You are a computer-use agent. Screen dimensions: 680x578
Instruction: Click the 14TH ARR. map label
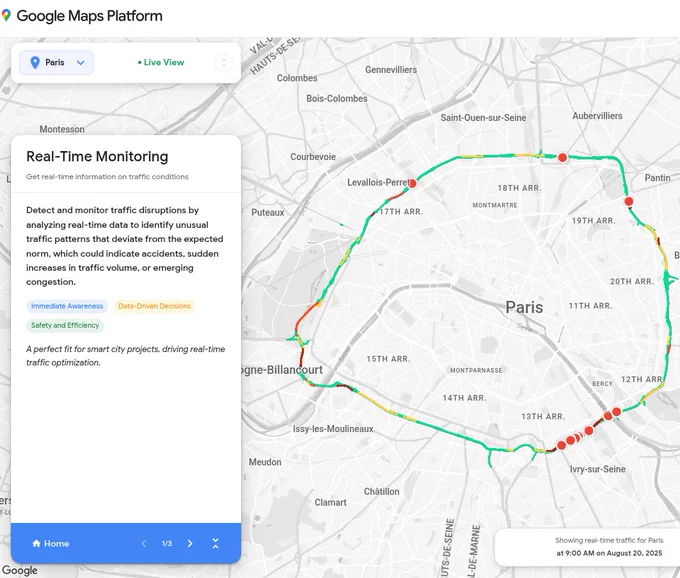coord(464,398)
